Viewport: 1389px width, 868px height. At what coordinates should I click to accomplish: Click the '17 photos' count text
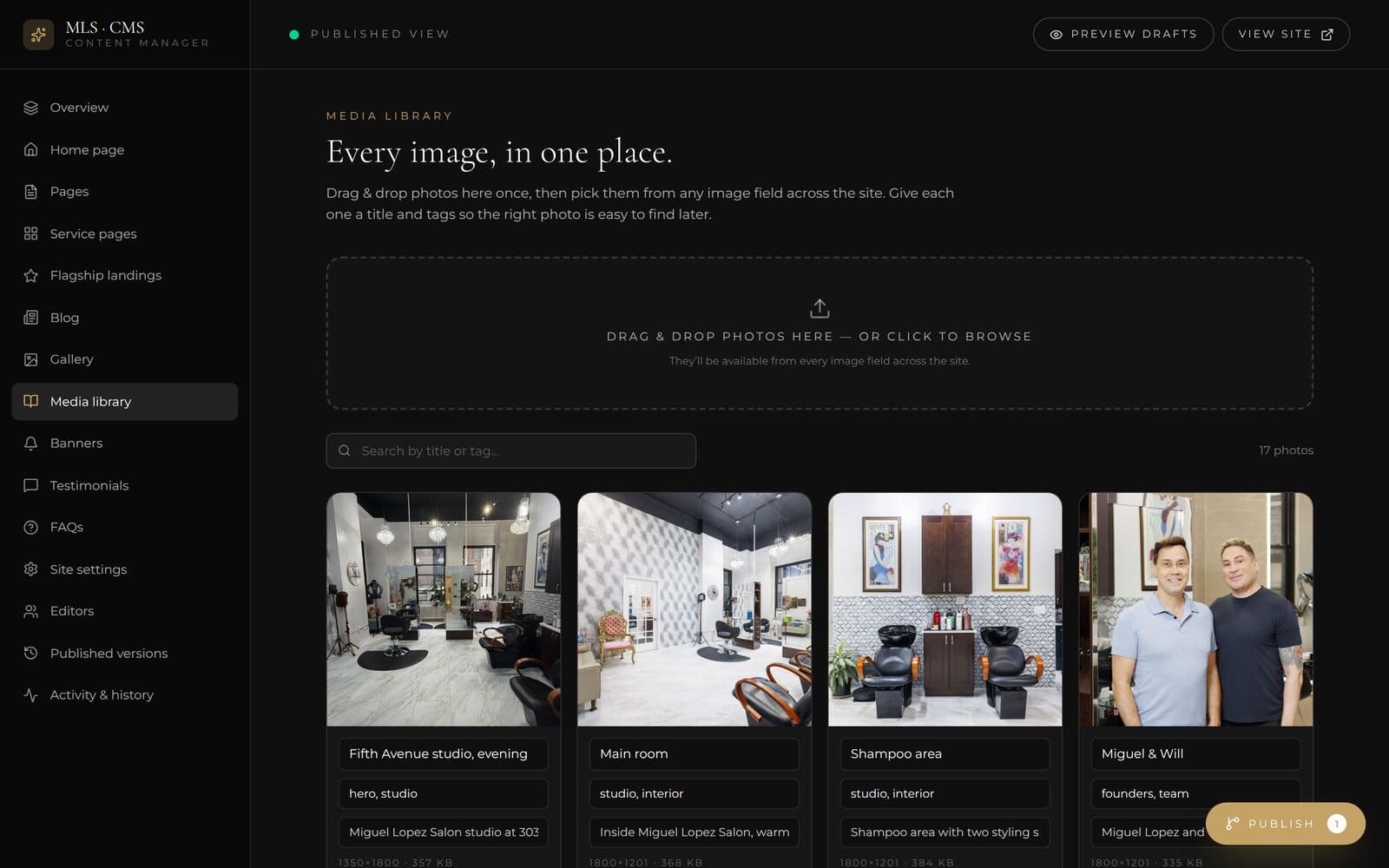click(1286, 450)
